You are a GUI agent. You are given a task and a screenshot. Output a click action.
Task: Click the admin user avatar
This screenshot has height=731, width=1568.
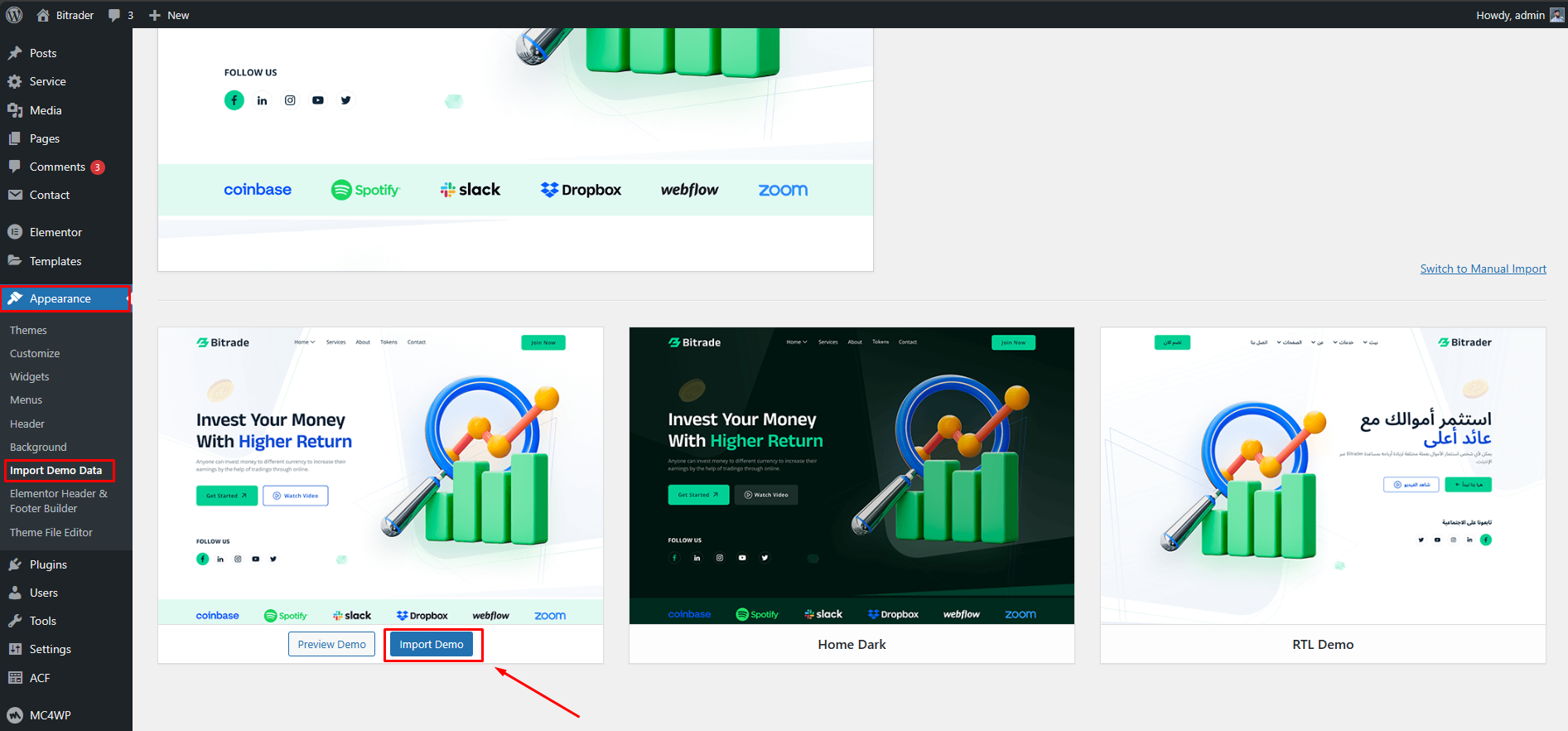1557,15
